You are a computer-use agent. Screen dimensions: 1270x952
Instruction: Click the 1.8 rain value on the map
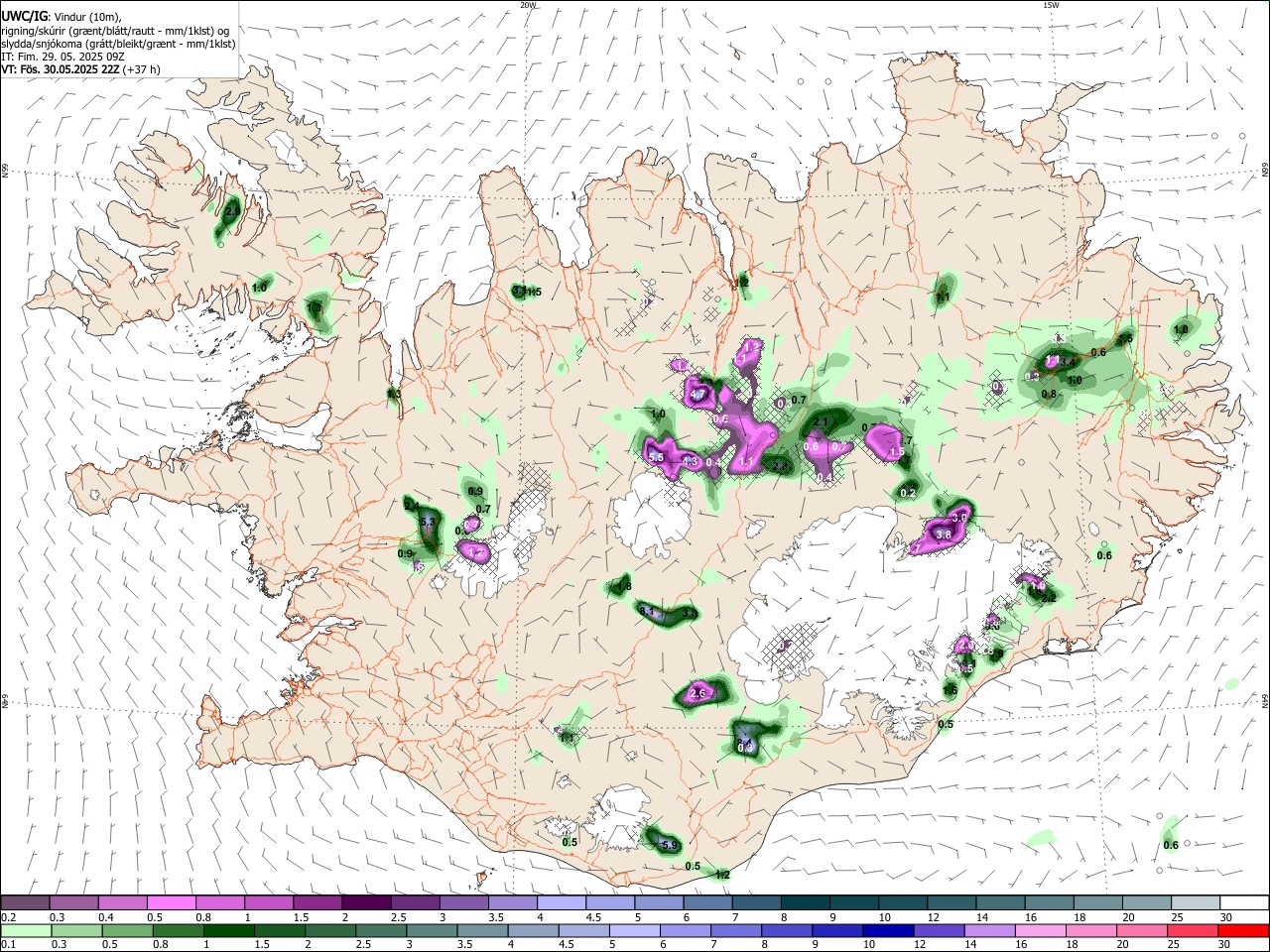pos(624,587)
